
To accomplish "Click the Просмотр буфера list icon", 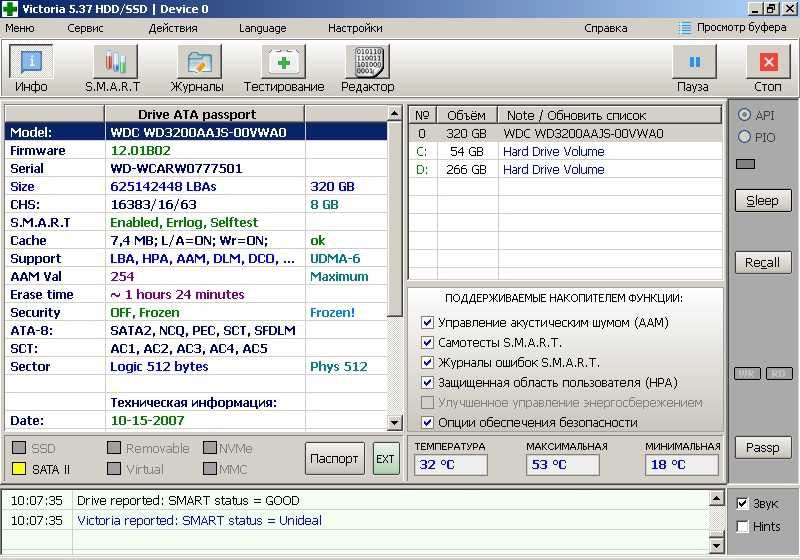I will coord(685,28).
